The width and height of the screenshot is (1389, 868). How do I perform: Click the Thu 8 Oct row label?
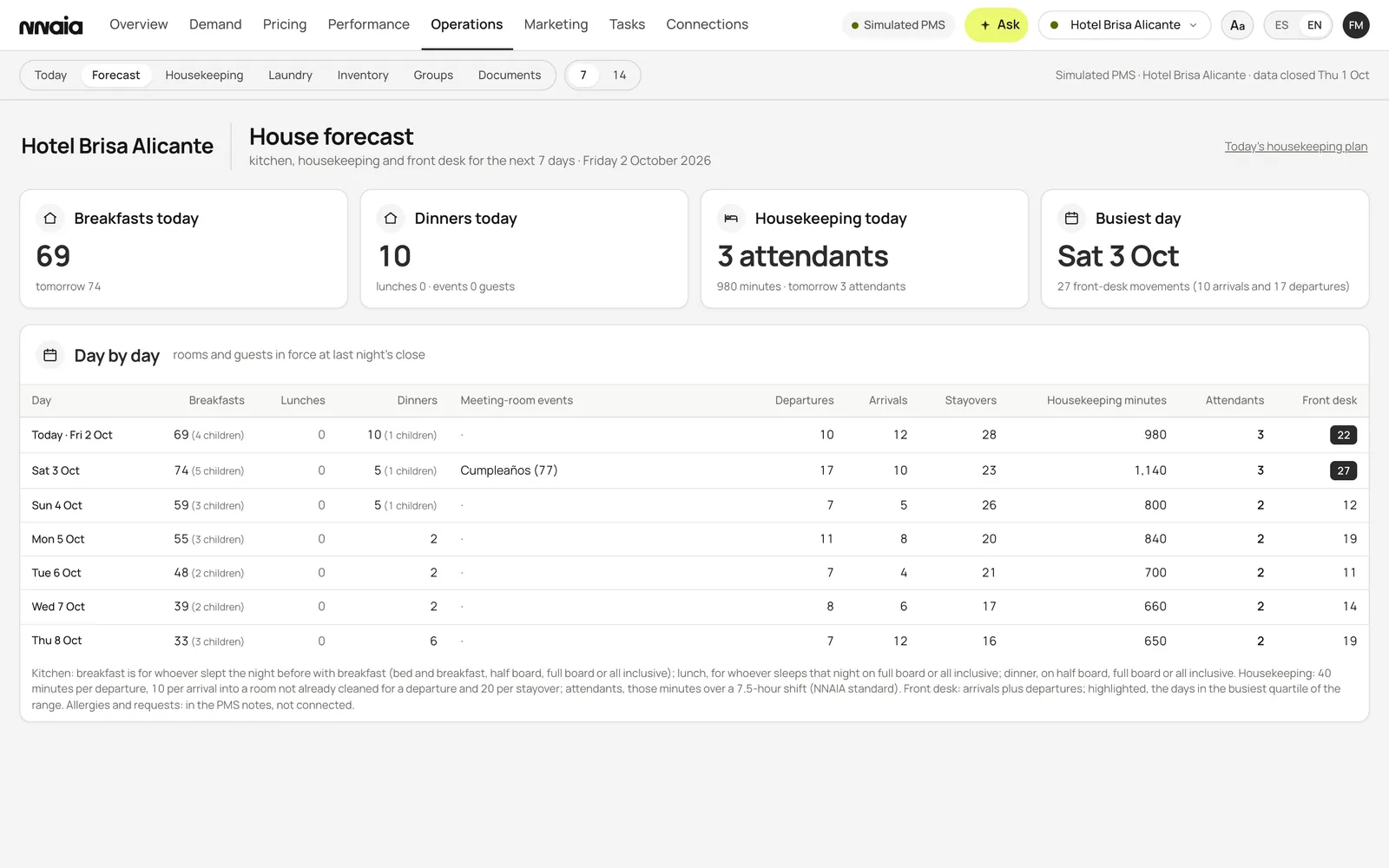(x=57, y=641)
